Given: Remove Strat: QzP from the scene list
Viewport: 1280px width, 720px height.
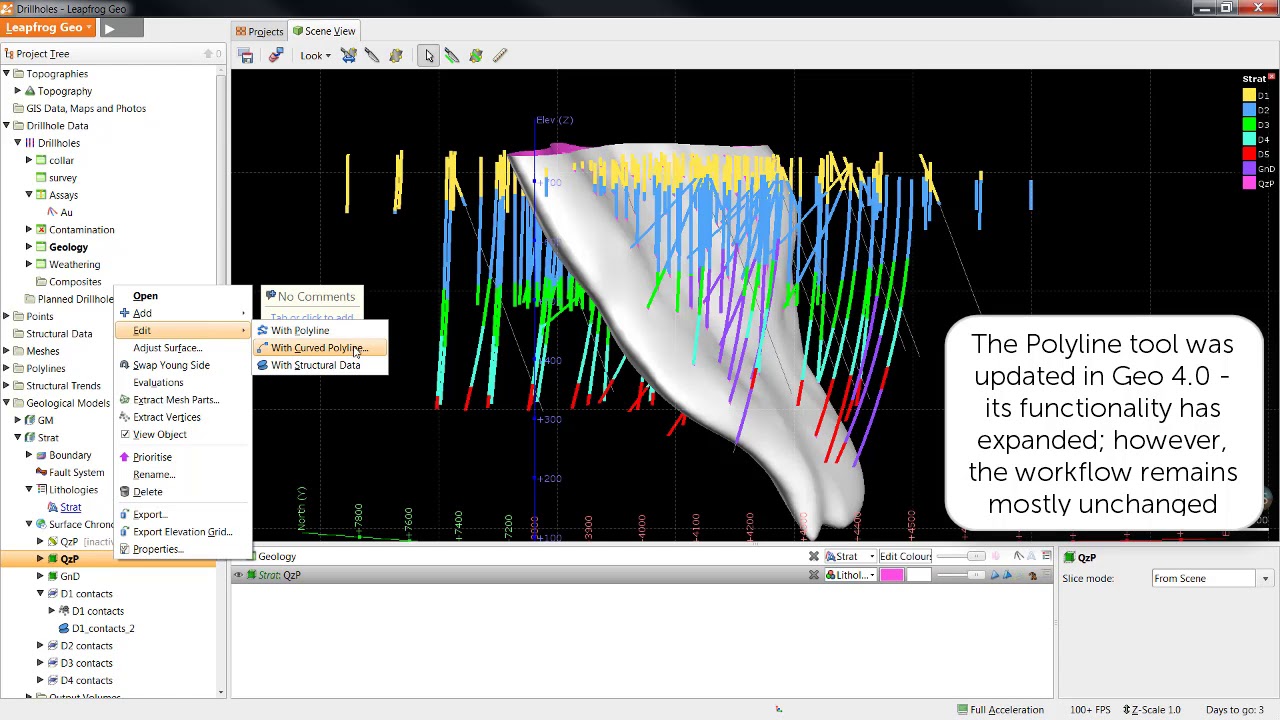Looking at the screenshot, I should click(814, 575).
